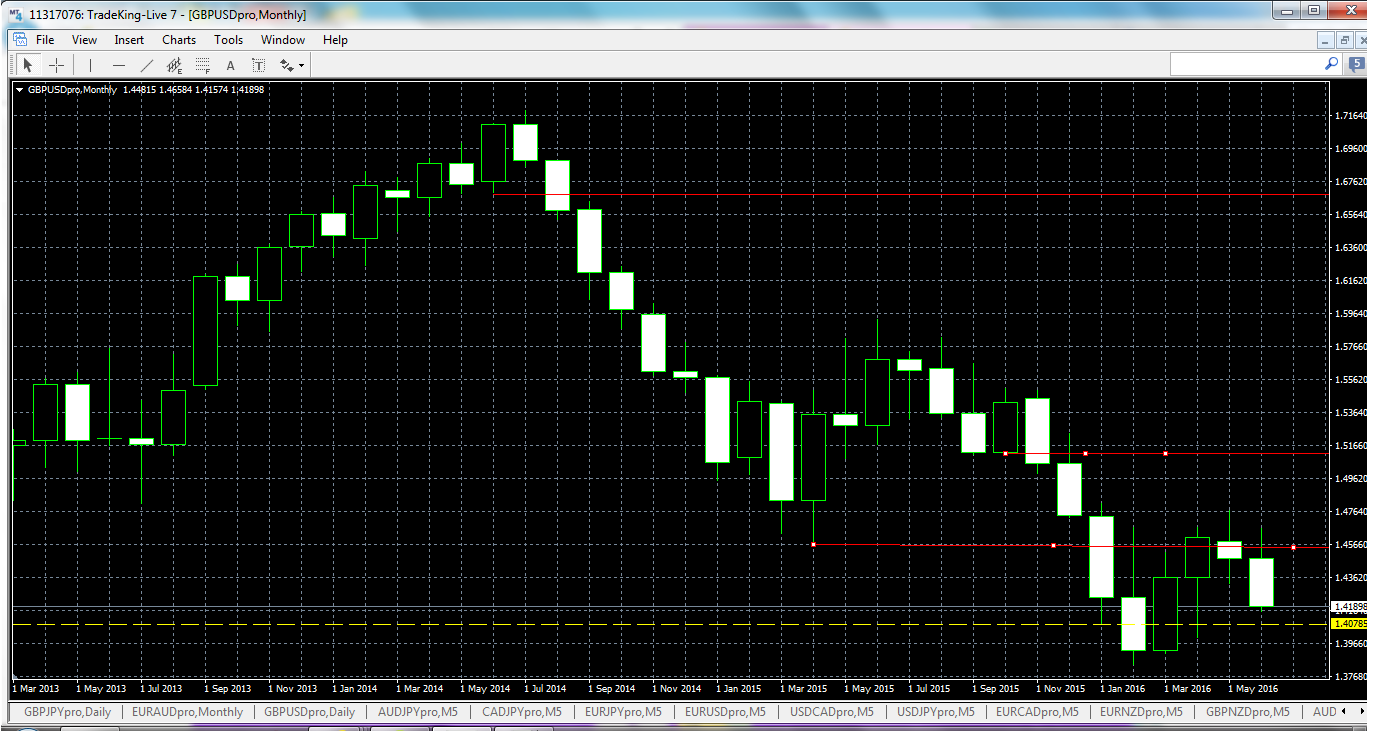Viewport: 1382px width, 731px height.
Task: Select the Text Label tool
Action: point(257,64)
